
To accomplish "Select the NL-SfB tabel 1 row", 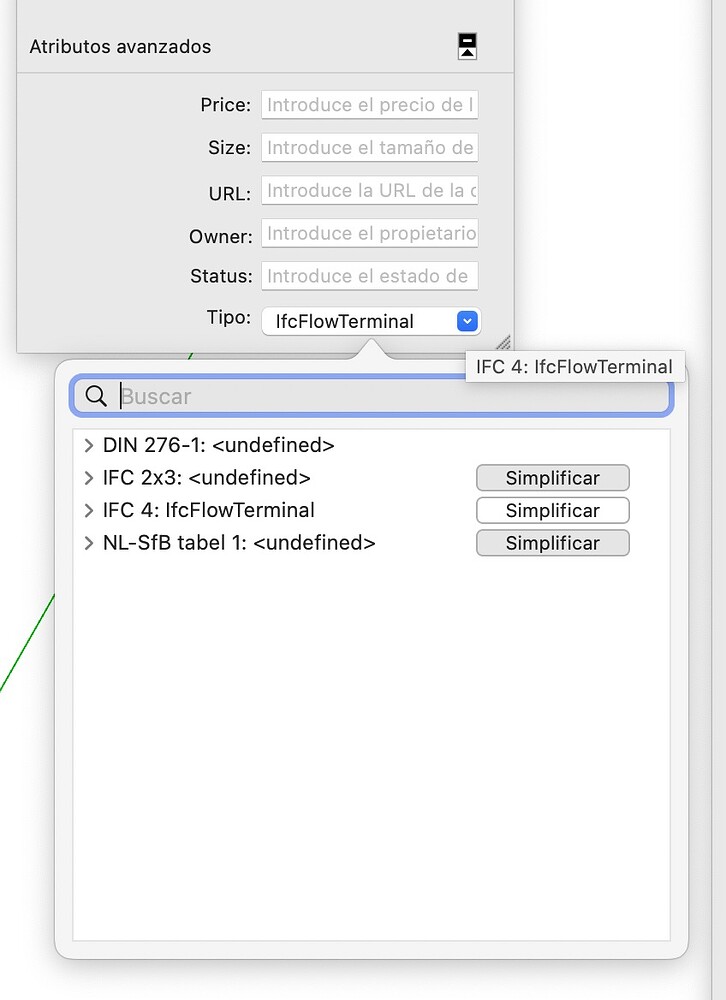I will [371, 543].
